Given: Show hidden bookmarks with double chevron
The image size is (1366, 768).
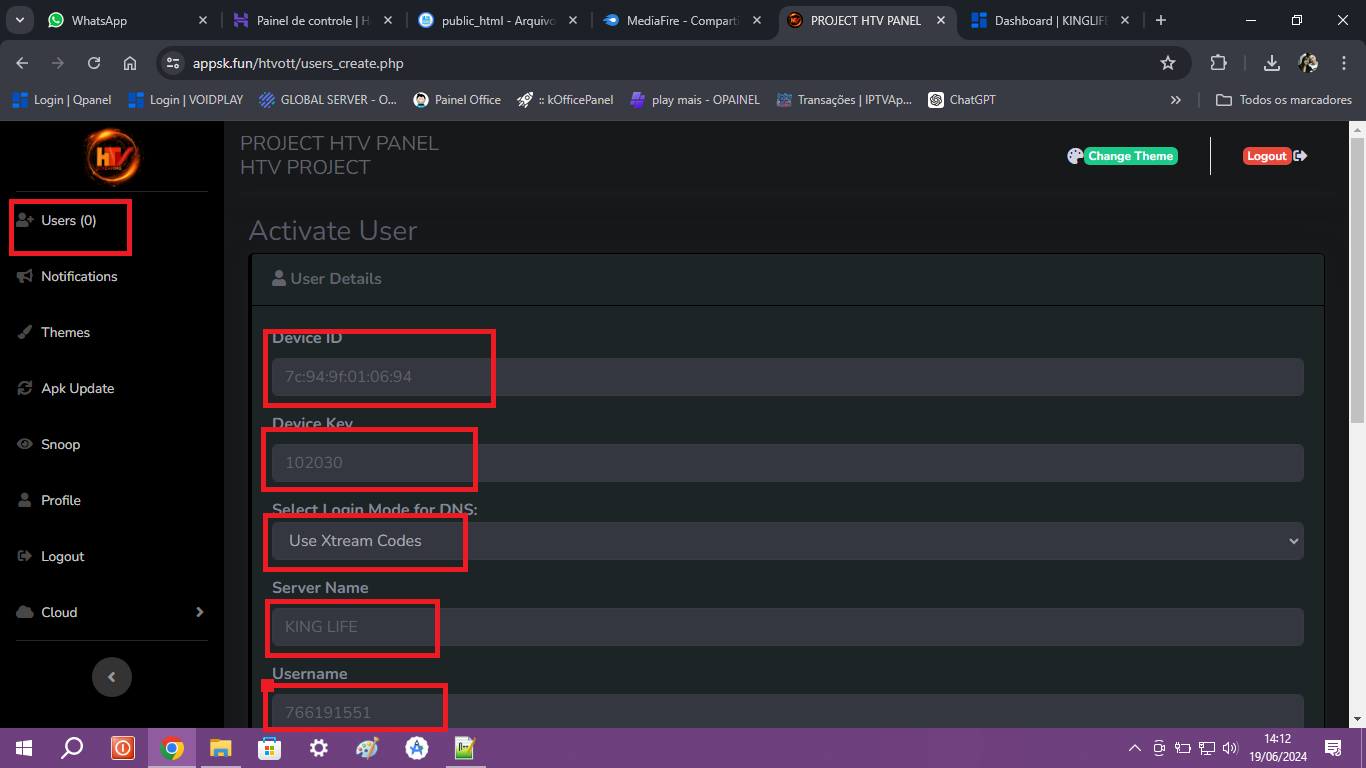Looking at the screenshot, I should [1176, 100].
